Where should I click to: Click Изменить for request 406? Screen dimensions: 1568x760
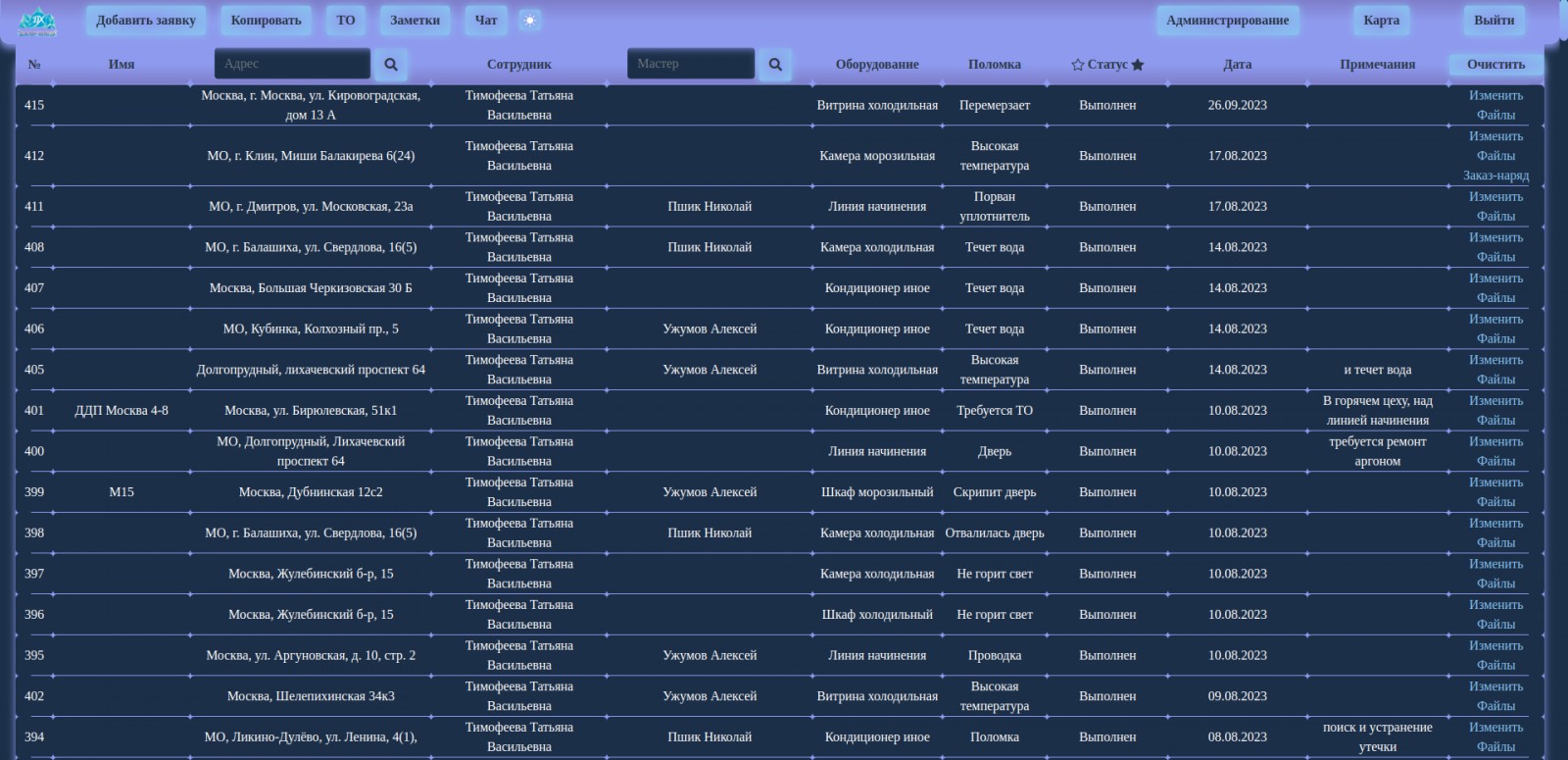(1496, 320)
